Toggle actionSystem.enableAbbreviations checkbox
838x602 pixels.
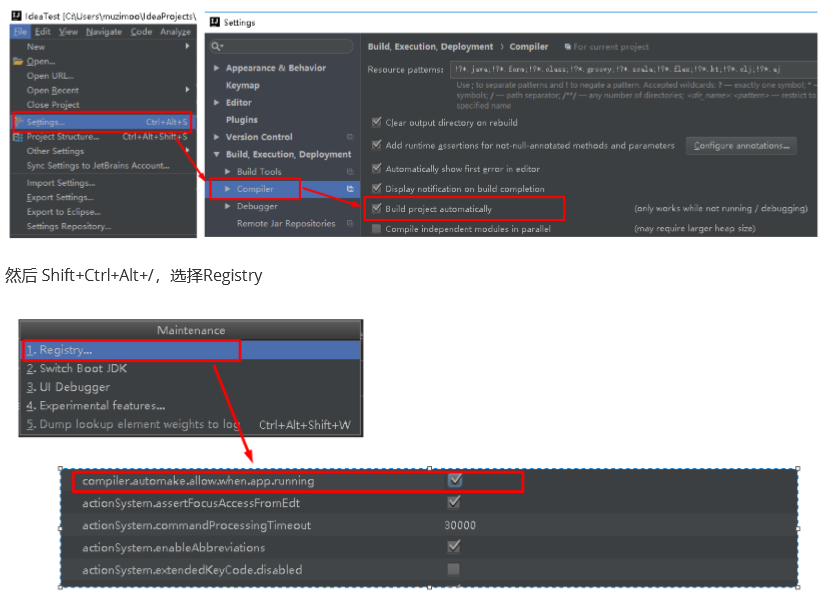[454, 546]
